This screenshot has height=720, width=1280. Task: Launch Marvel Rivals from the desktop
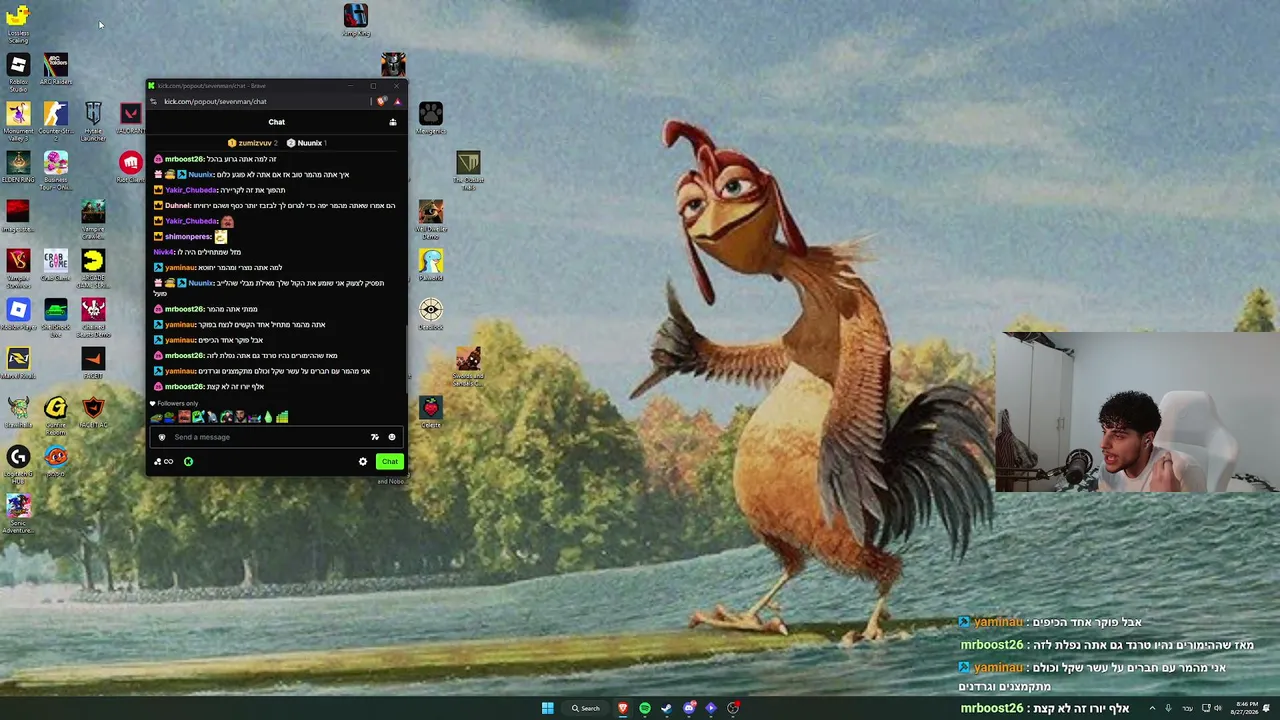[18, 363]
